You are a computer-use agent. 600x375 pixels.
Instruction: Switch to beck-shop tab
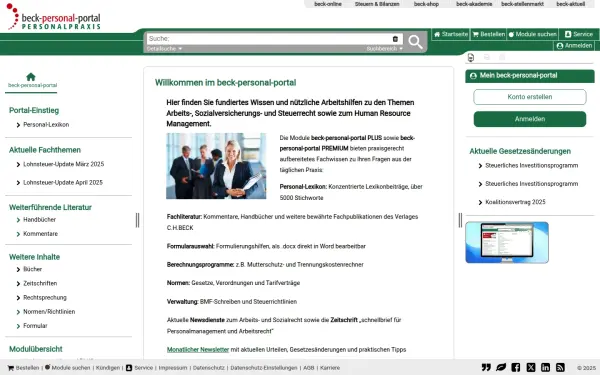tap(426, 4)
